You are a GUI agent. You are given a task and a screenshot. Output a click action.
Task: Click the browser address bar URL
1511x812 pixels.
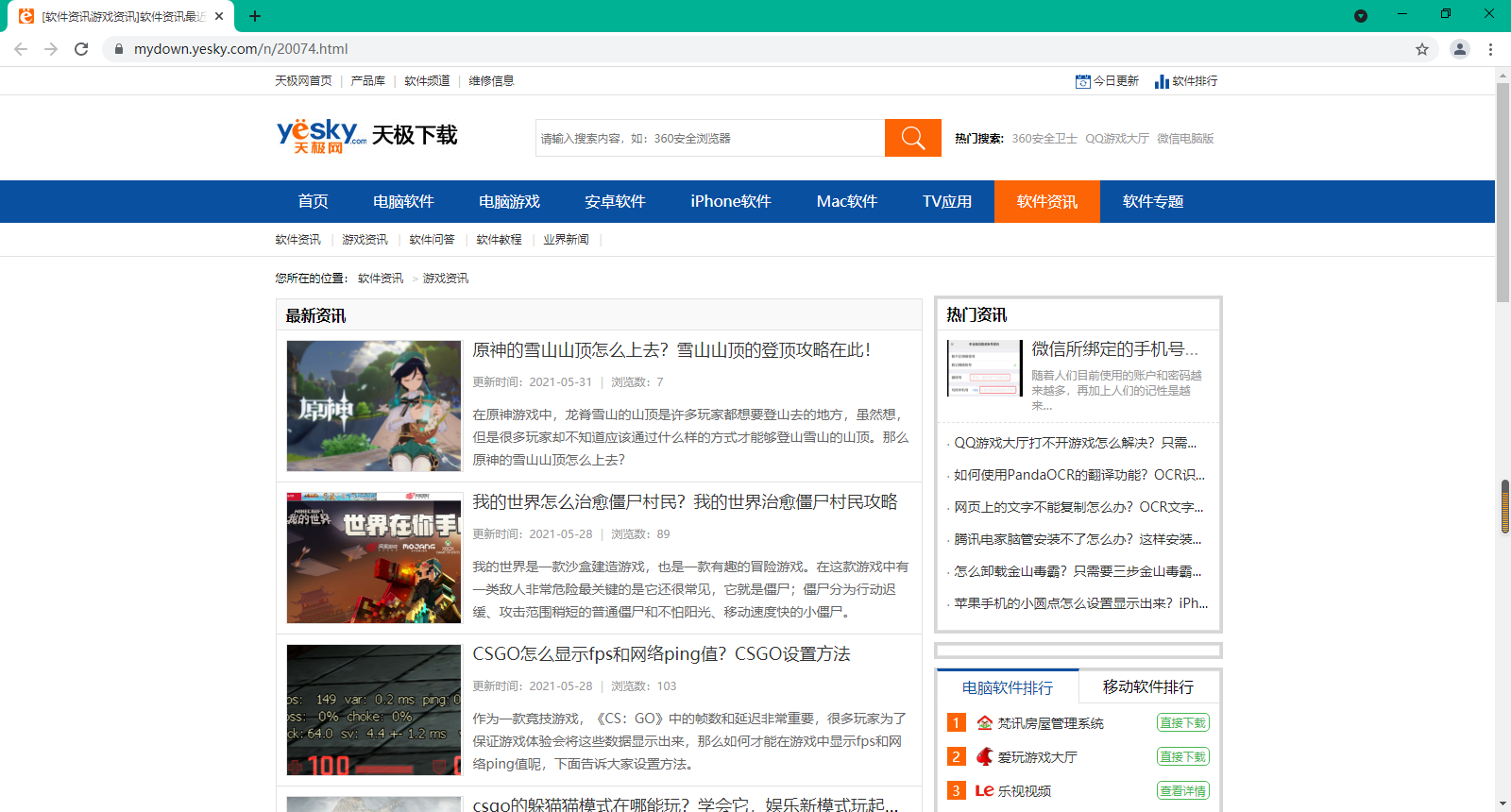coord(241,49)
